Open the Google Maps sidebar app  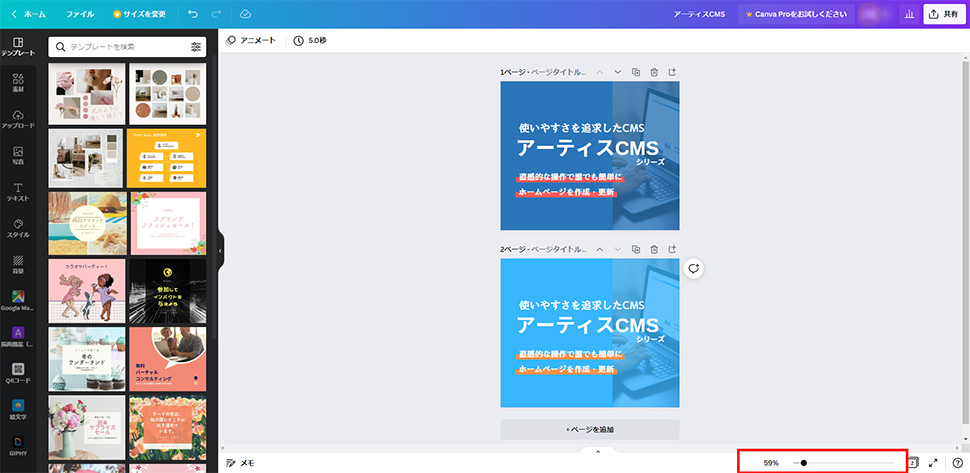[x=18, y=301]
